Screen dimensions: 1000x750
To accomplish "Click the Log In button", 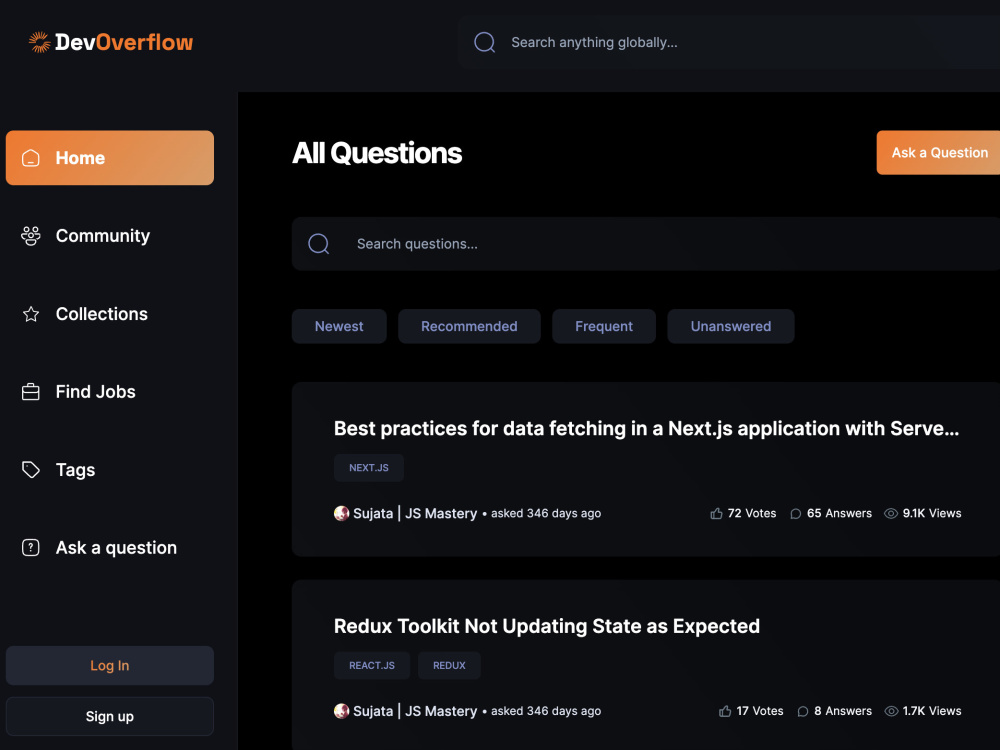I will [x=110, y=665].
